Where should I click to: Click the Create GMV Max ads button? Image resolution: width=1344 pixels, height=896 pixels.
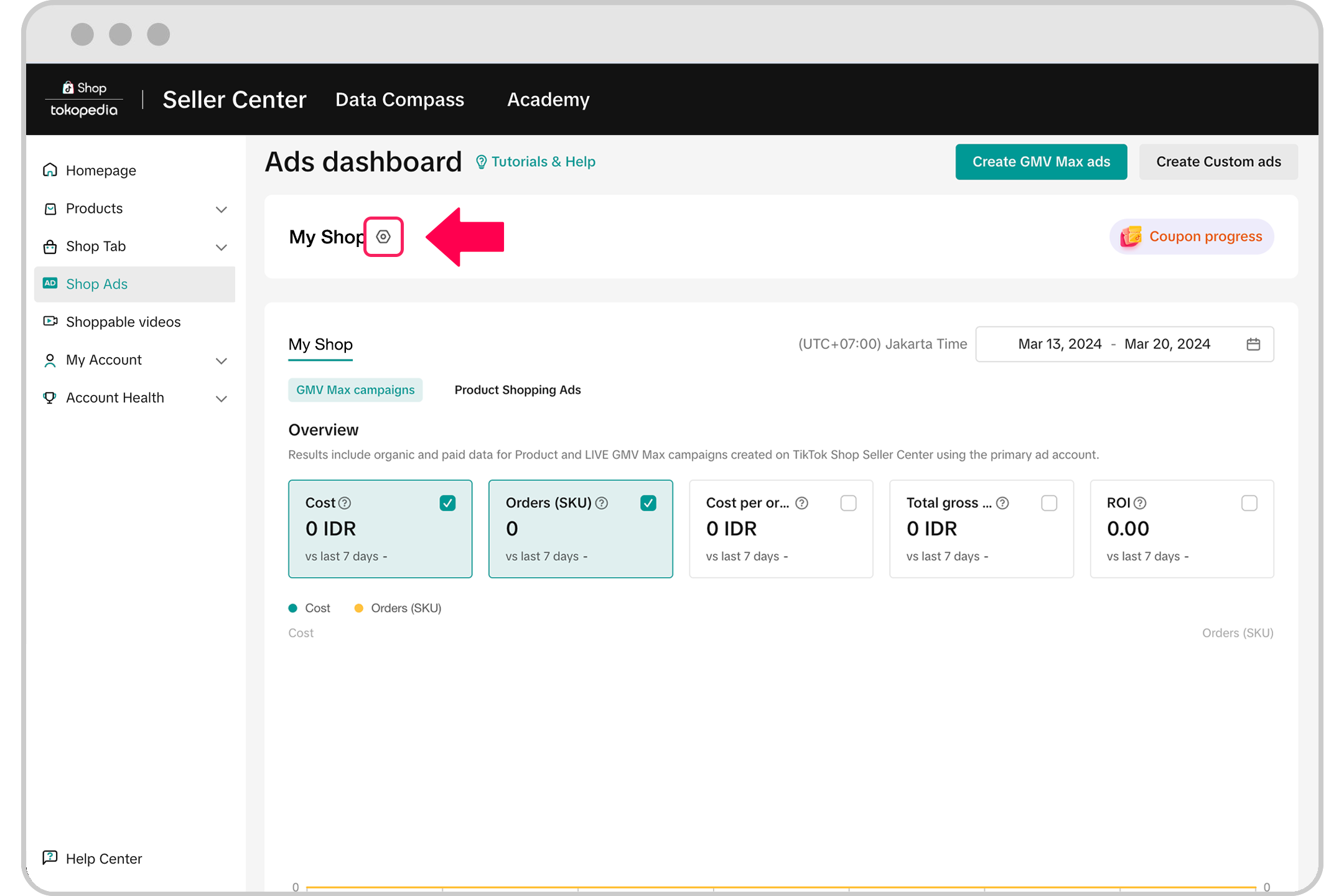pyautogui.click(x=1041, y=161)
